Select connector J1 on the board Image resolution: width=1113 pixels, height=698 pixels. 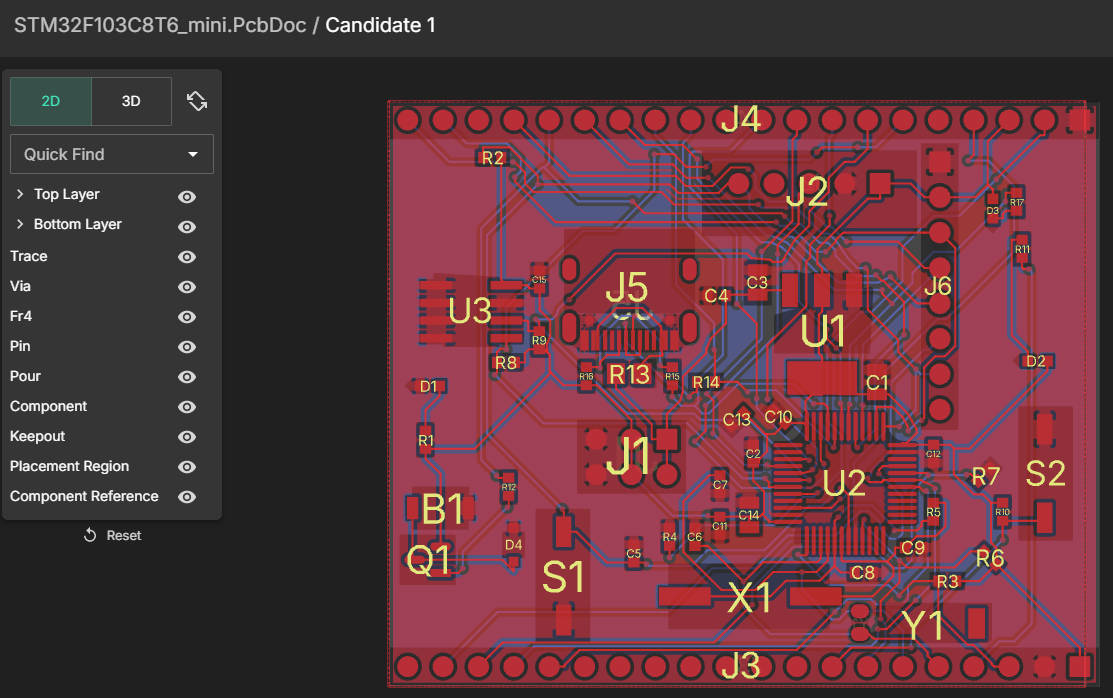(628, 456)
